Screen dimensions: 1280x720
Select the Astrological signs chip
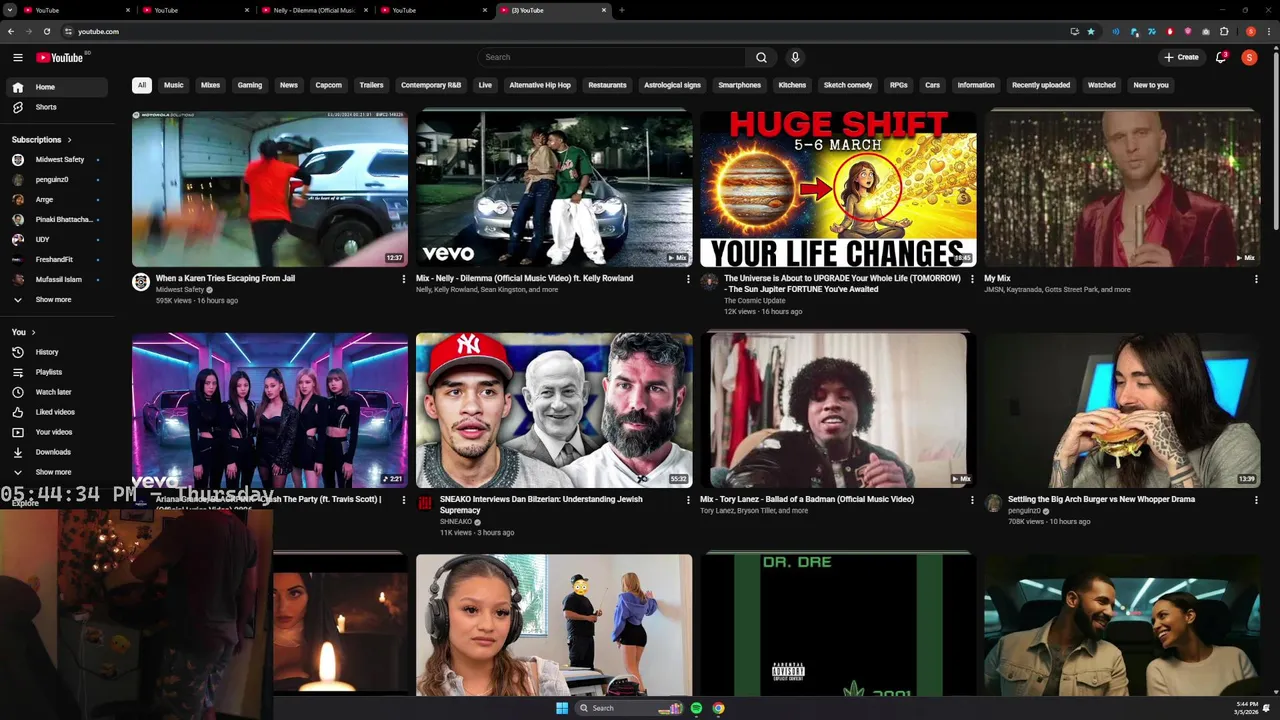[672, 85]
